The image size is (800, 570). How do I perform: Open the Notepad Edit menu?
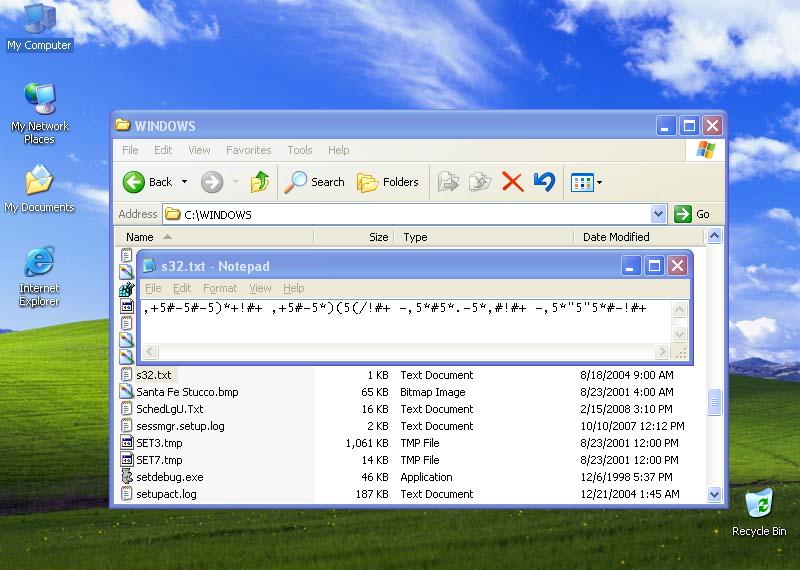tap(182, 288)
